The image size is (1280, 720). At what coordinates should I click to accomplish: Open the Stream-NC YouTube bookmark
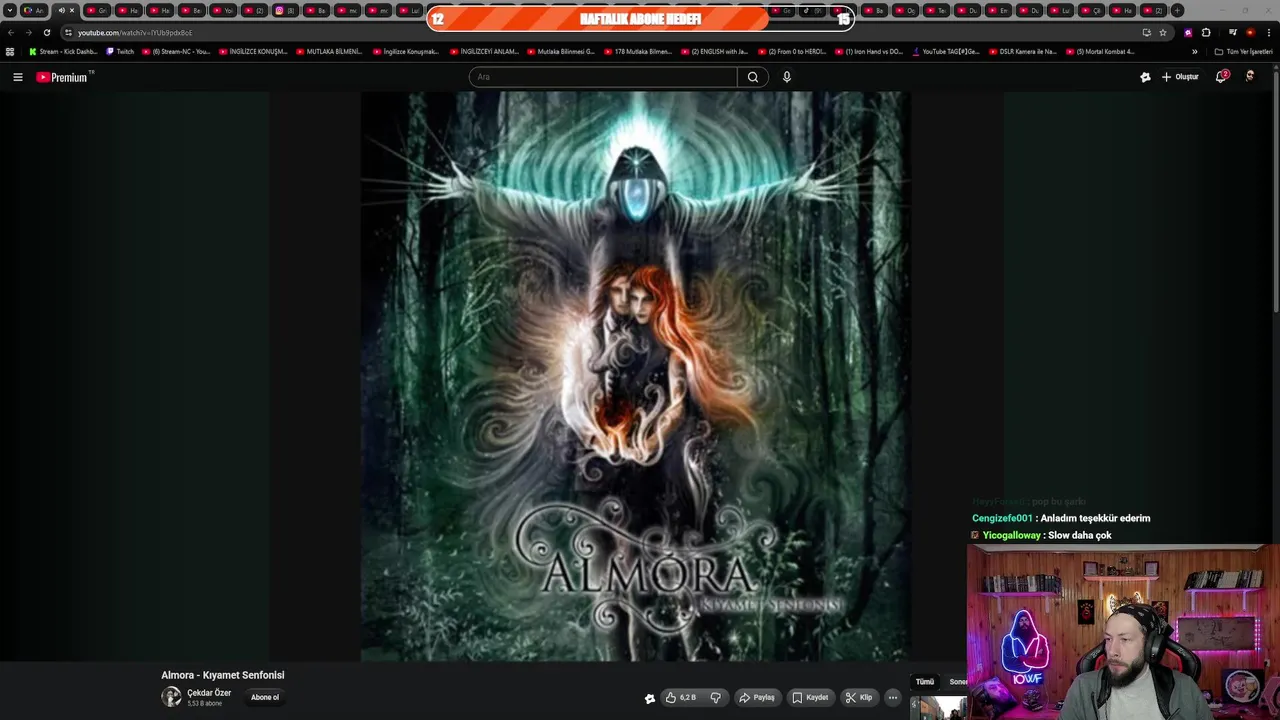[x=176, y=51]
